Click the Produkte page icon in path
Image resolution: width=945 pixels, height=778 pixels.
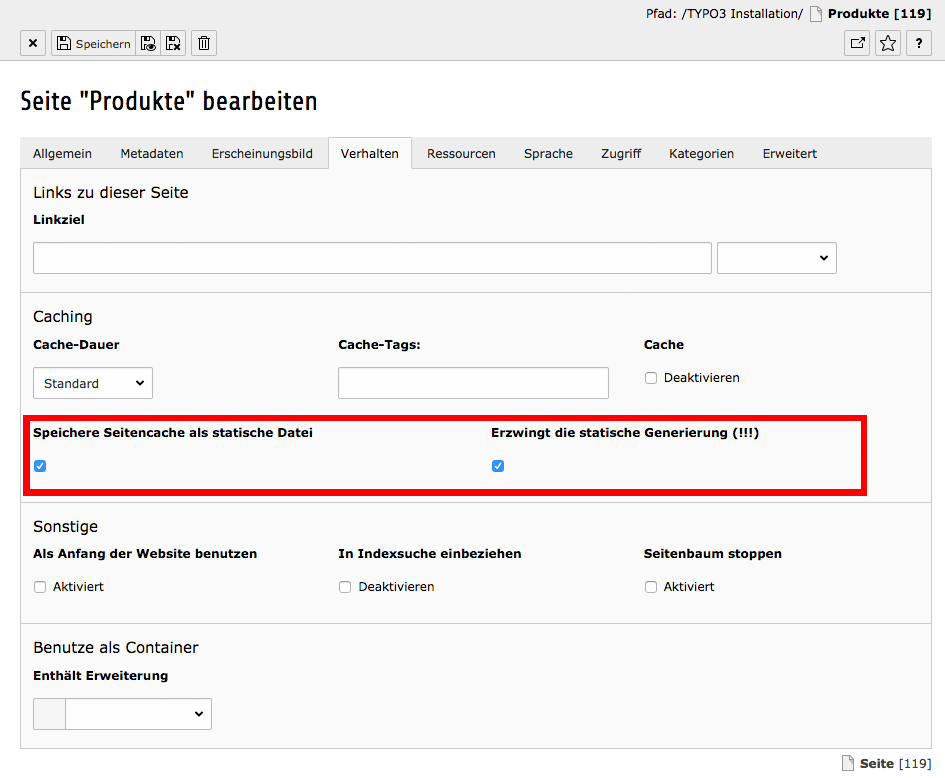(815, 14)
